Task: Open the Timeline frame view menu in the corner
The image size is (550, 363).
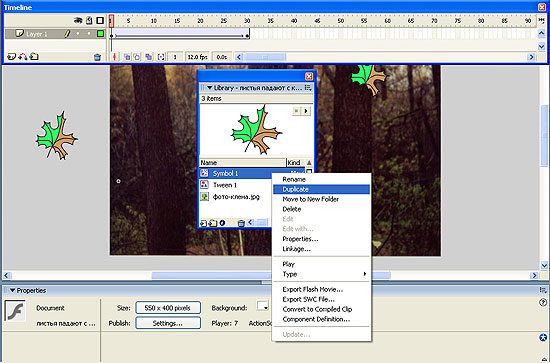Action: tap(541, 21)
